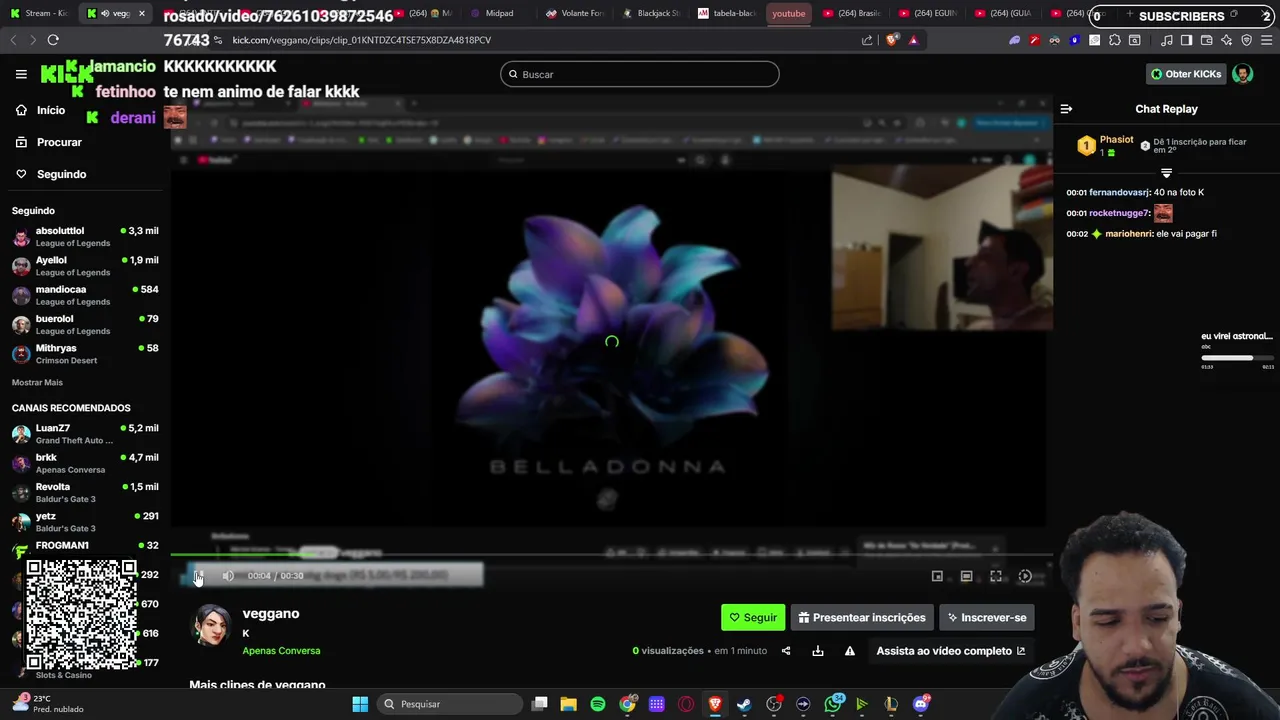1280x720 pixels.
Task: Open buerolol followed channel
Action: (x=85, y=325)
